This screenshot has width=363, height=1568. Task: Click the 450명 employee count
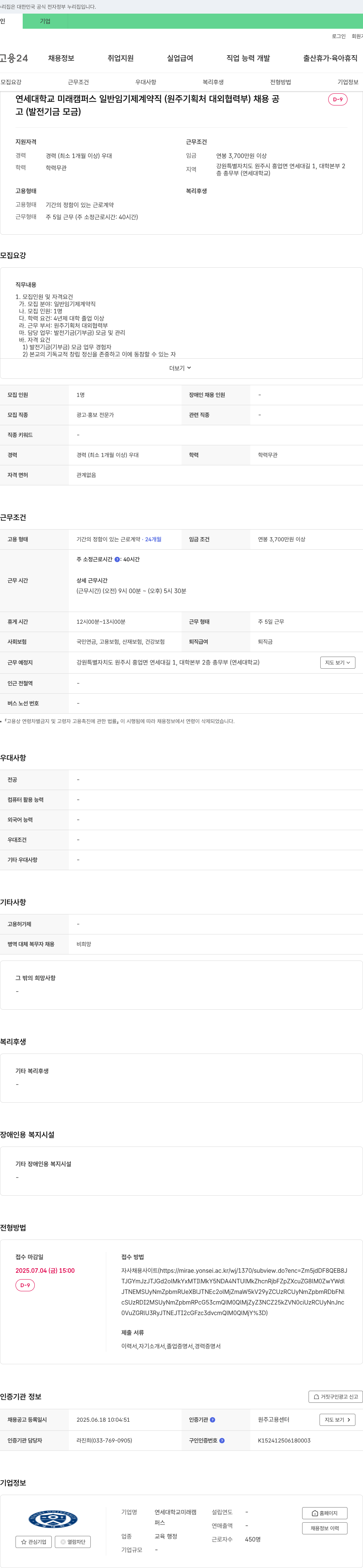pyautogui.click(x=253, y=1539)
